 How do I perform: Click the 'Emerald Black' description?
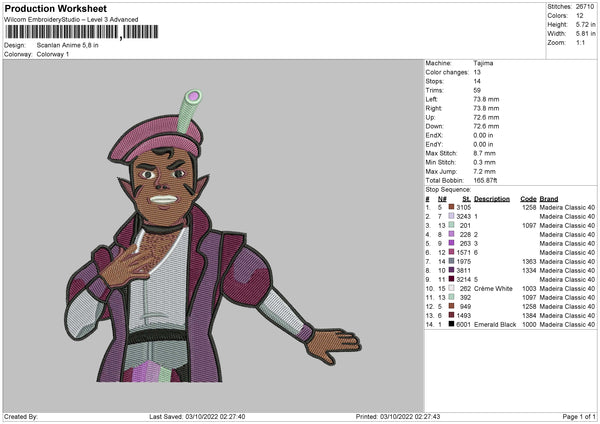(x=495, y=324)
